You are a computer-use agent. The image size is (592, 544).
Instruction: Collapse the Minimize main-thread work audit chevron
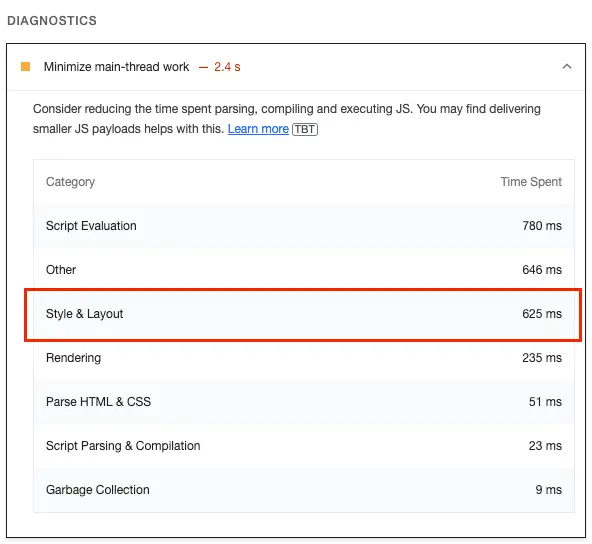tap(566, 67)
